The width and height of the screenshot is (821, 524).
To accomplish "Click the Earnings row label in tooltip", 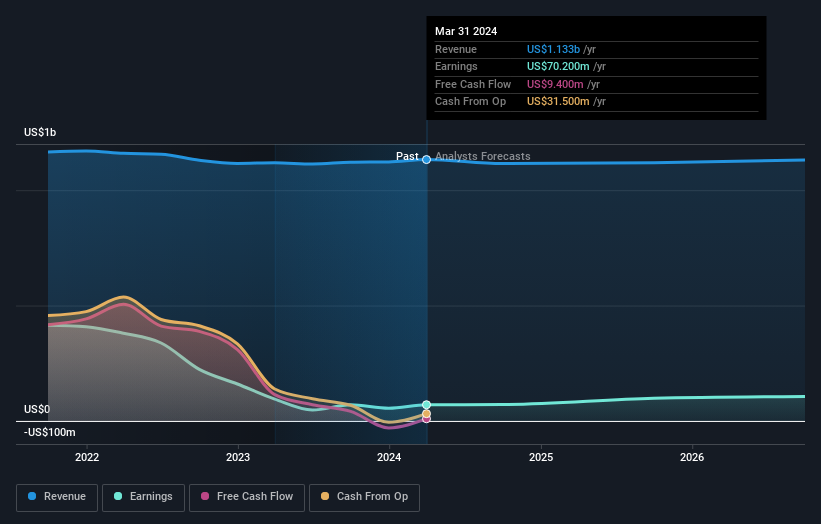I will (x=456, y=66).
